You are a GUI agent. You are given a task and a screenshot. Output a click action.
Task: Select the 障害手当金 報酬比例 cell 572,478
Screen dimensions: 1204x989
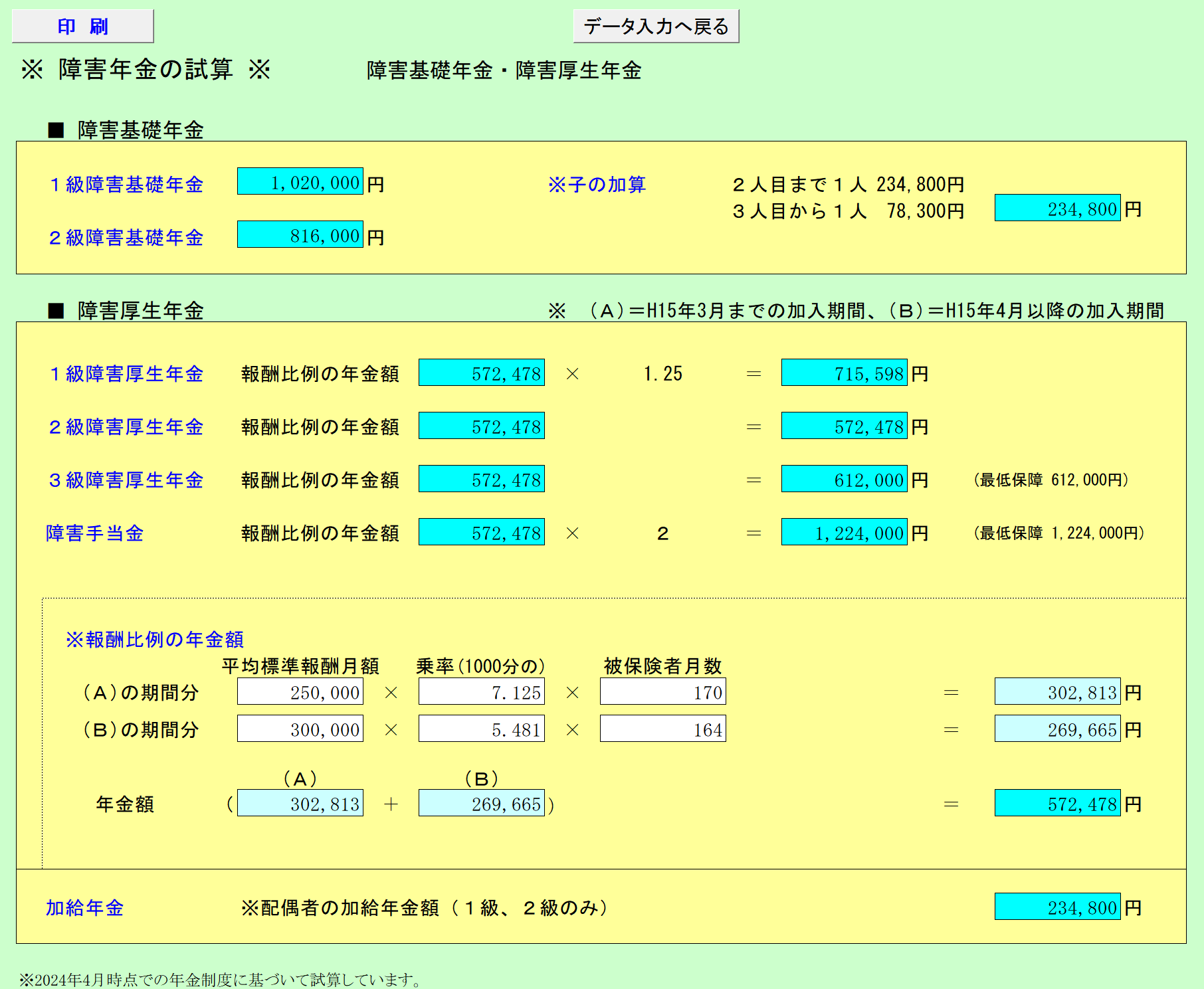[482, 532]
